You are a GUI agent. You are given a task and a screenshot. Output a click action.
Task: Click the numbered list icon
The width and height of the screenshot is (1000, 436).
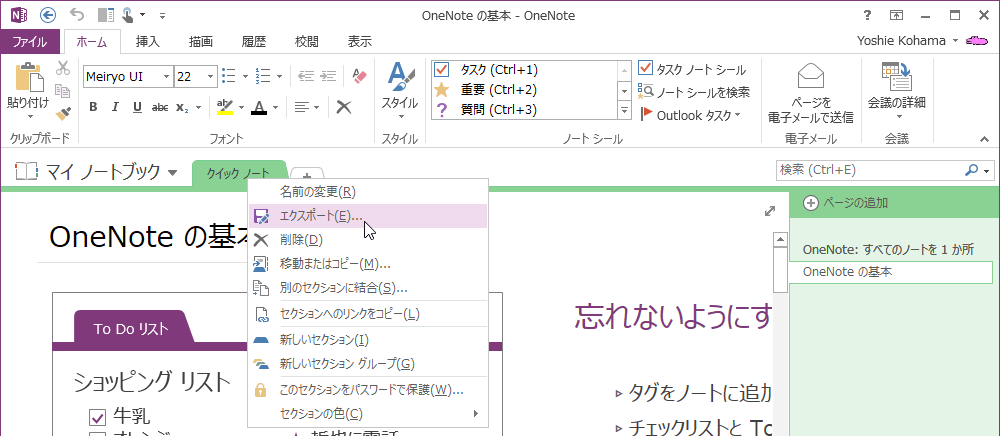(x=263, y=76)
